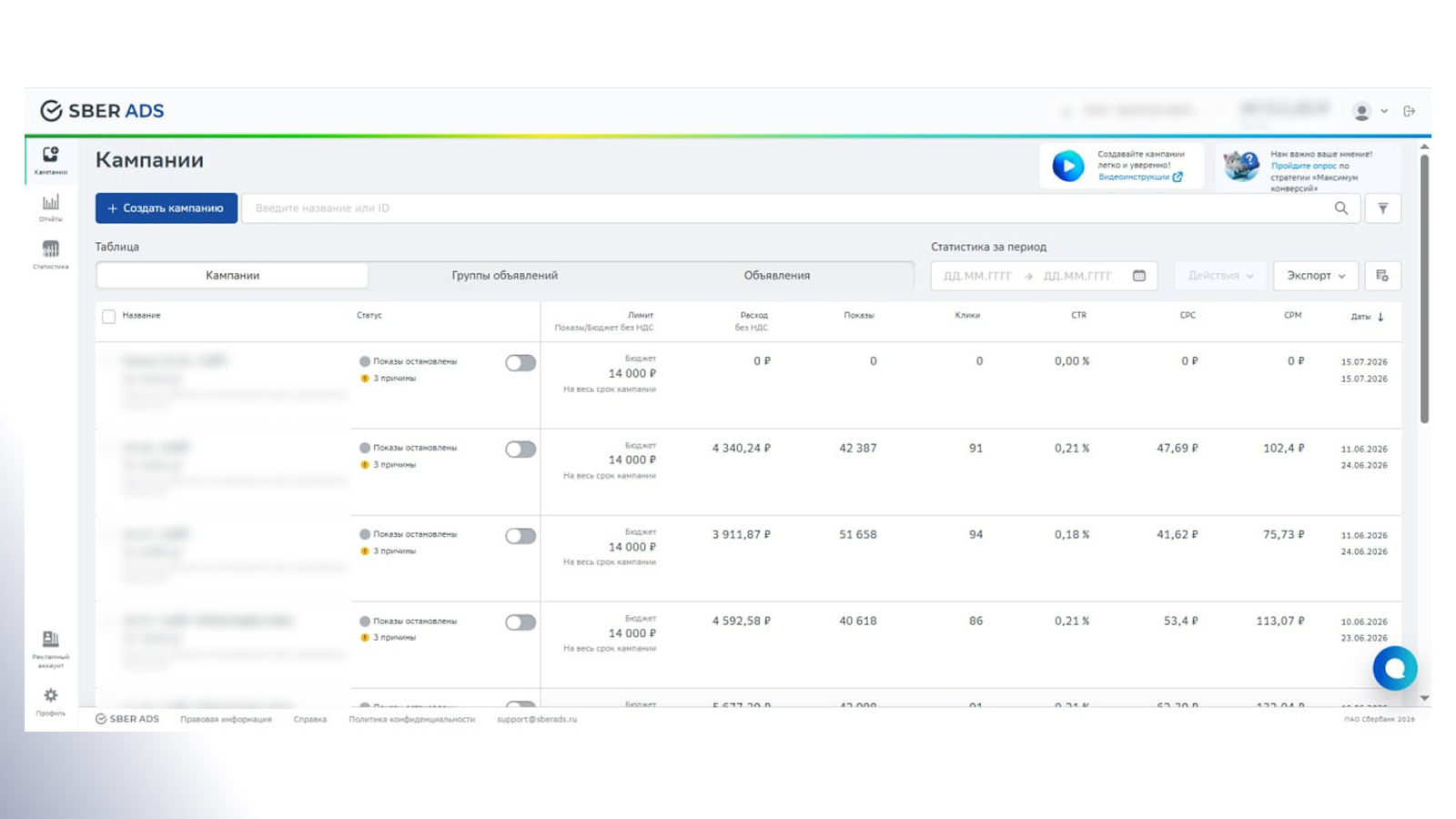Screen dimensions: 1456x819
Task: Switch to Группы объявлений tab
Action: 504,276
